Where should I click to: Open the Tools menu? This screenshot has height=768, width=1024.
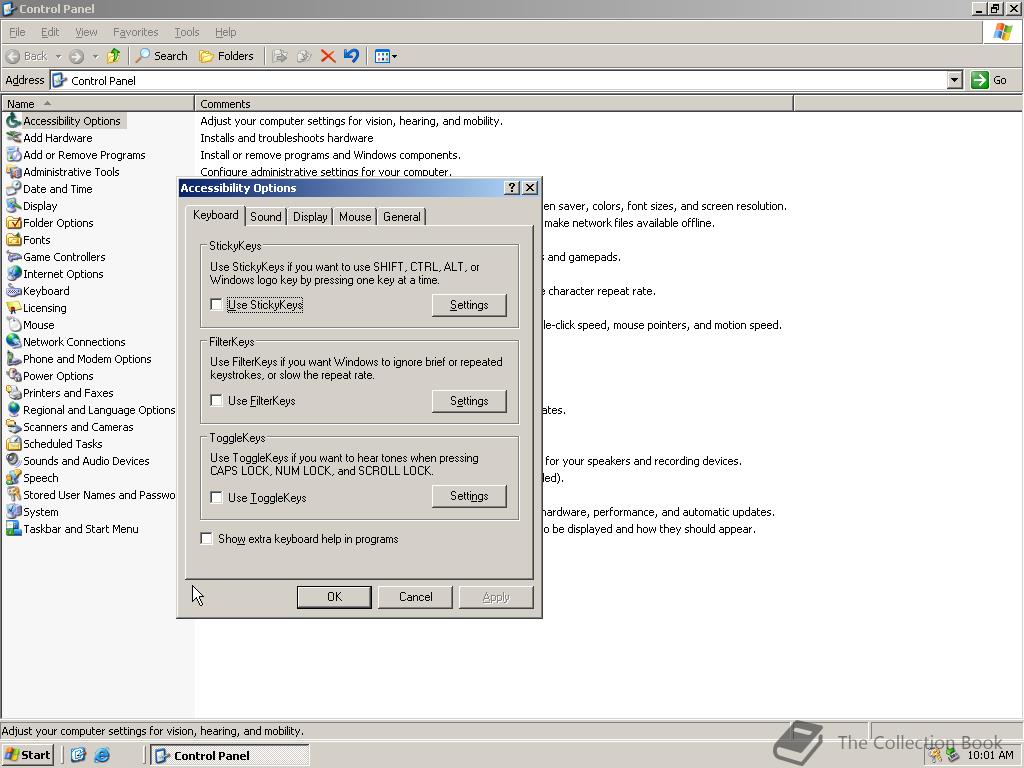tap(187, 32)
